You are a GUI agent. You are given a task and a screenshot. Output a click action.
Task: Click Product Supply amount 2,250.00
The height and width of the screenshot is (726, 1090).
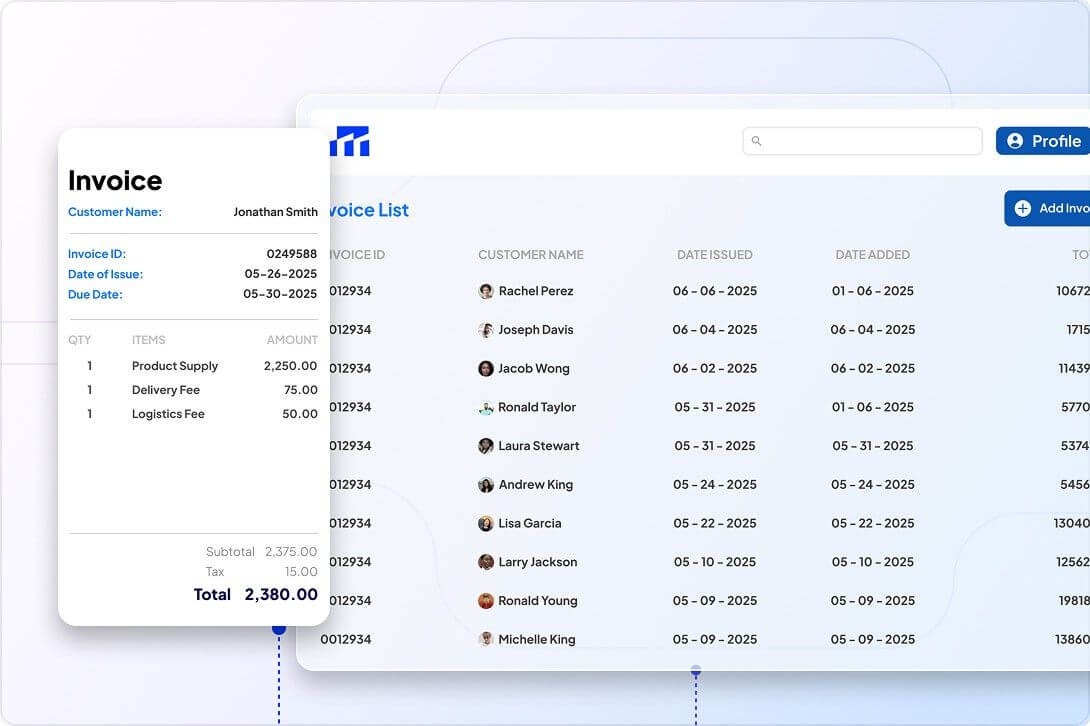point(291,366)
